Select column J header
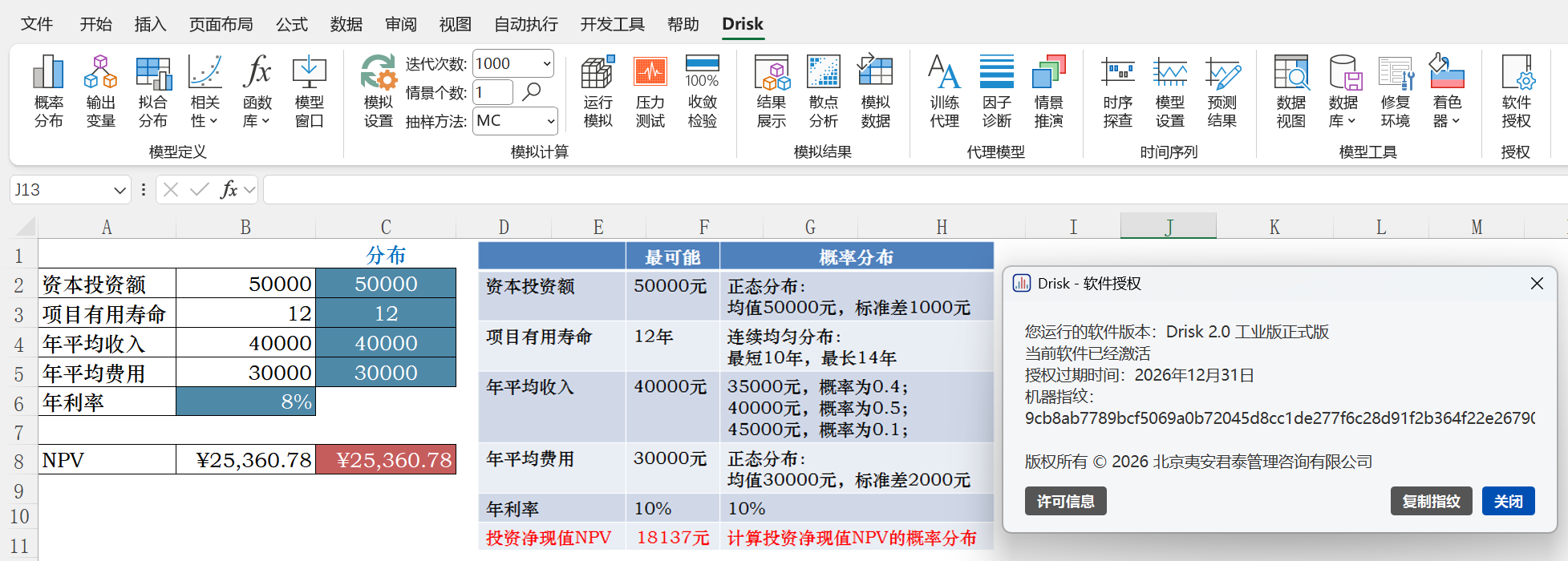Screen dimensions: 1568x561 [1169, 227]
